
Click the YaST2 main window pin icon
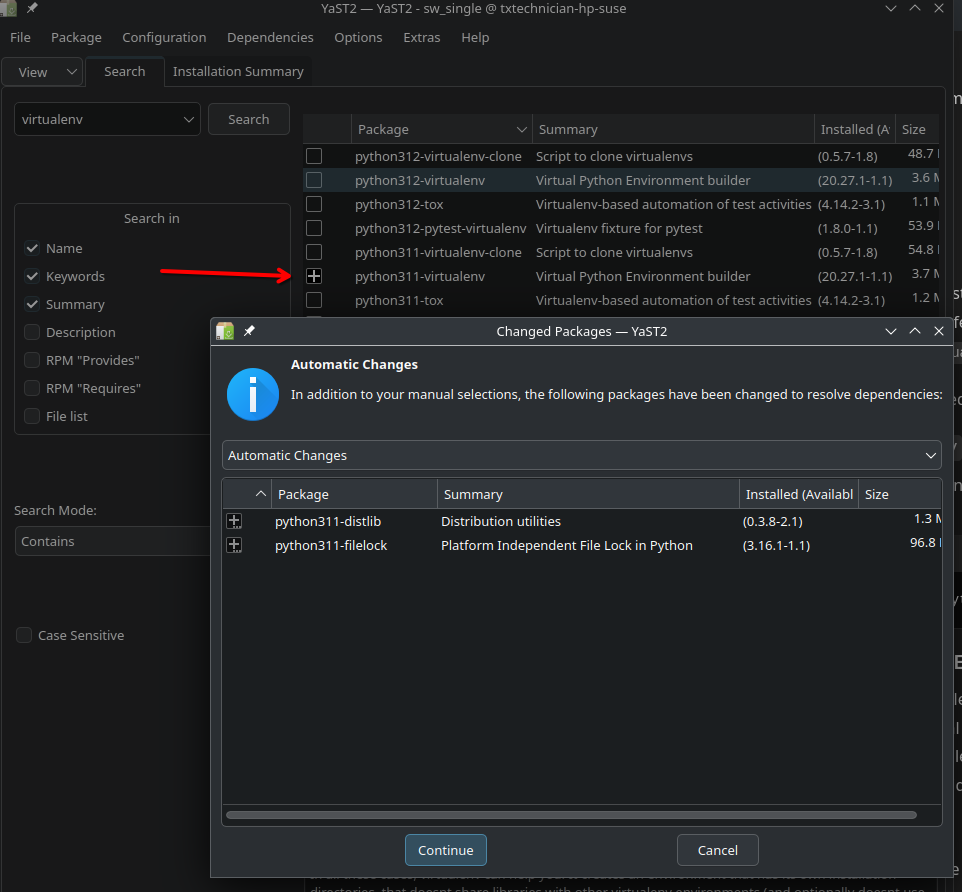[x=32, y=8]
